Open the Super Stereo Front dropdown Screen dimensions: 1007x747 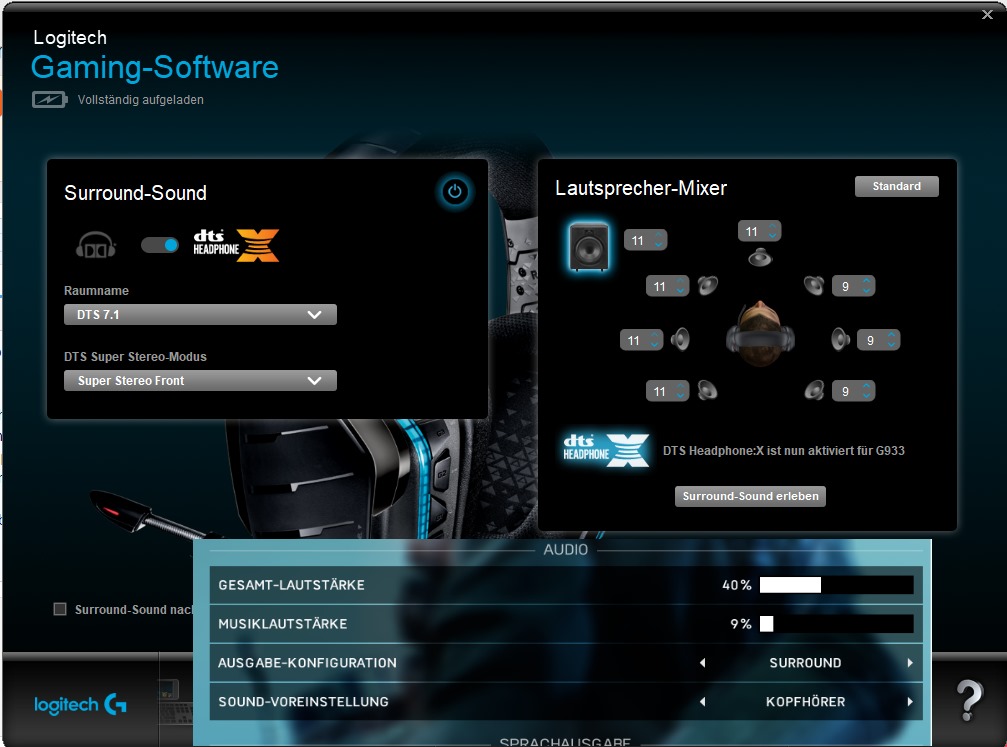coord(200,380)
